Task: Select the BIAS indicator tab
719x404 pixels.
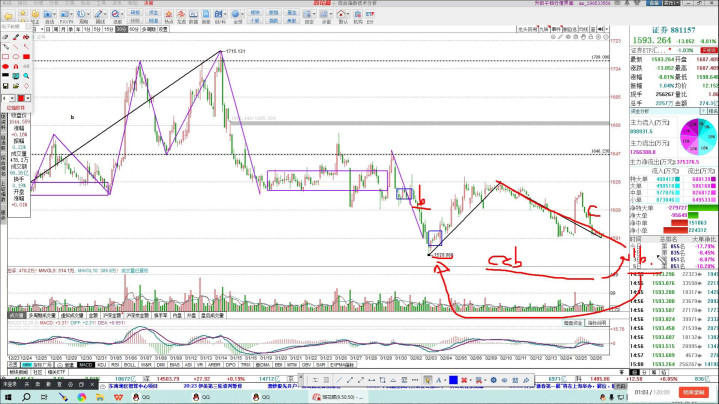Action: click(x=175, y=365)
